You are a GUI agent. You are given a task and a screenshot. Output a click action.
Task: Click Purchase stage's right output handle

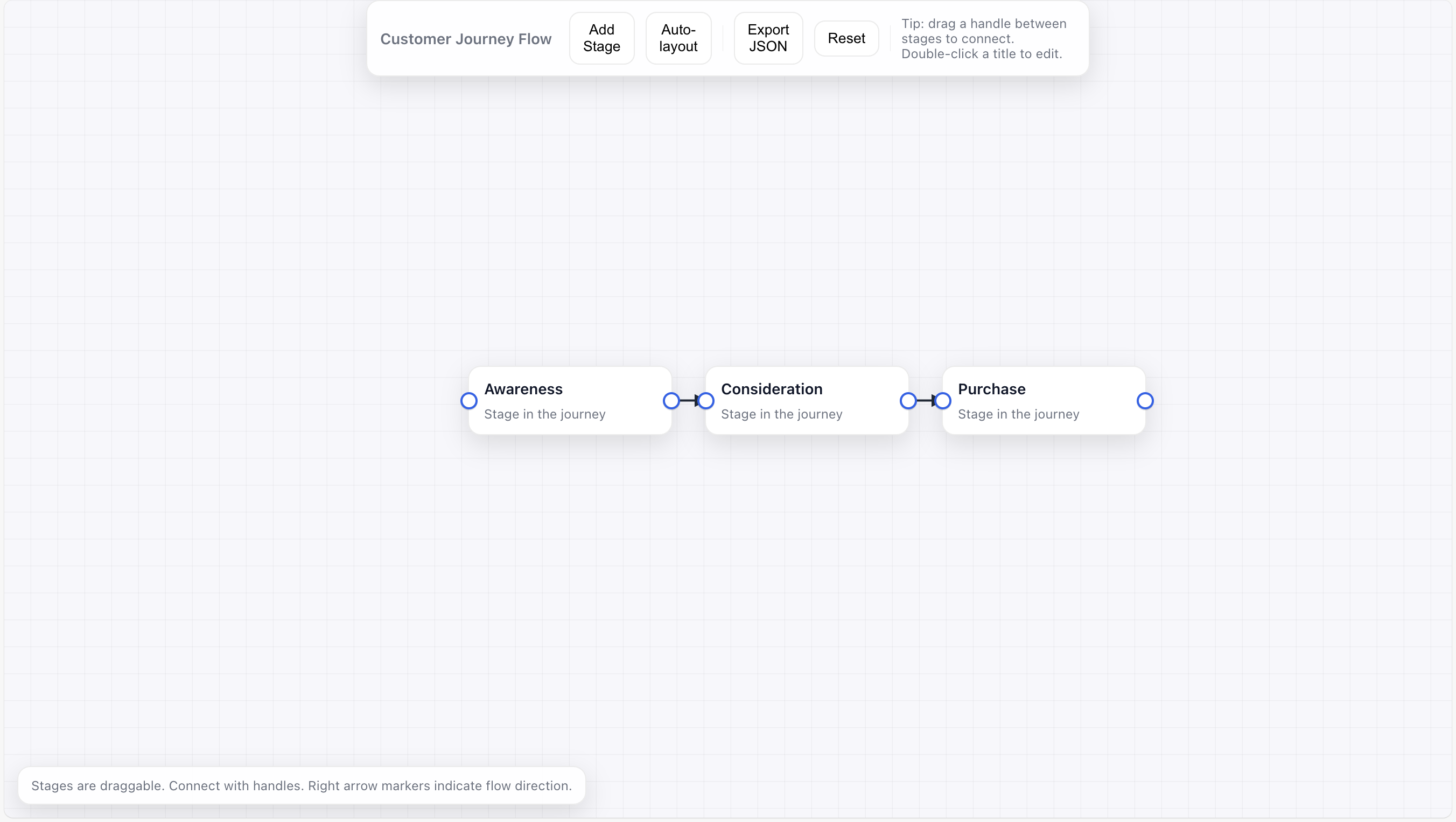(1145, 401)
